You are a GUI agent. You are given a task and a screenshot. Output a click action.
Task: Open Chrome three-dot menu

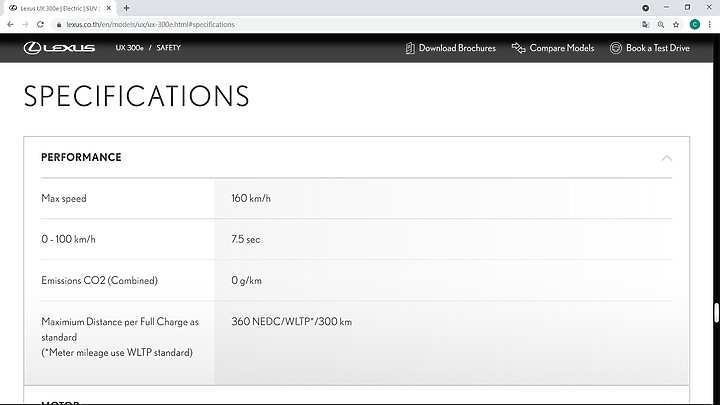tap(709, 24)
